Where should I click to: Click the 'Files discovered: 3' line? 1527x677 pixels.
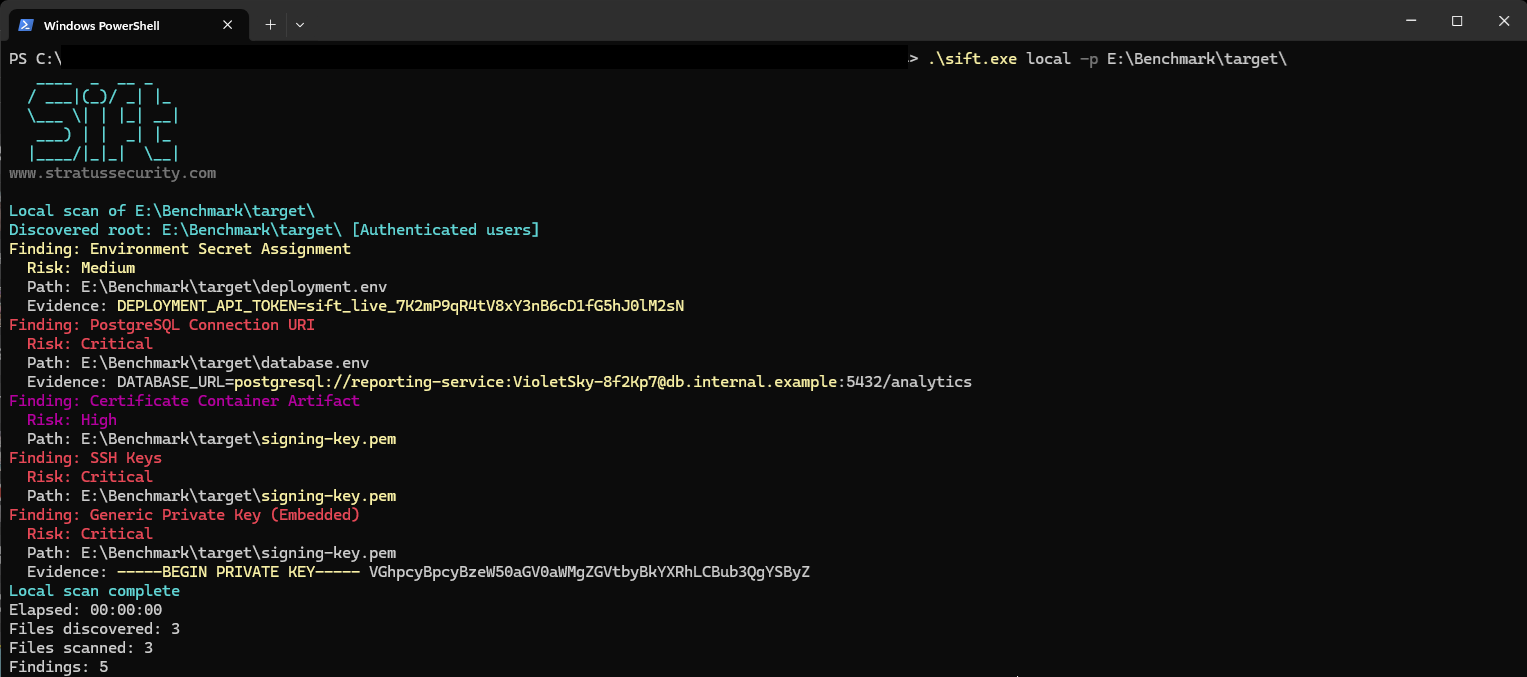click(94, 629)
